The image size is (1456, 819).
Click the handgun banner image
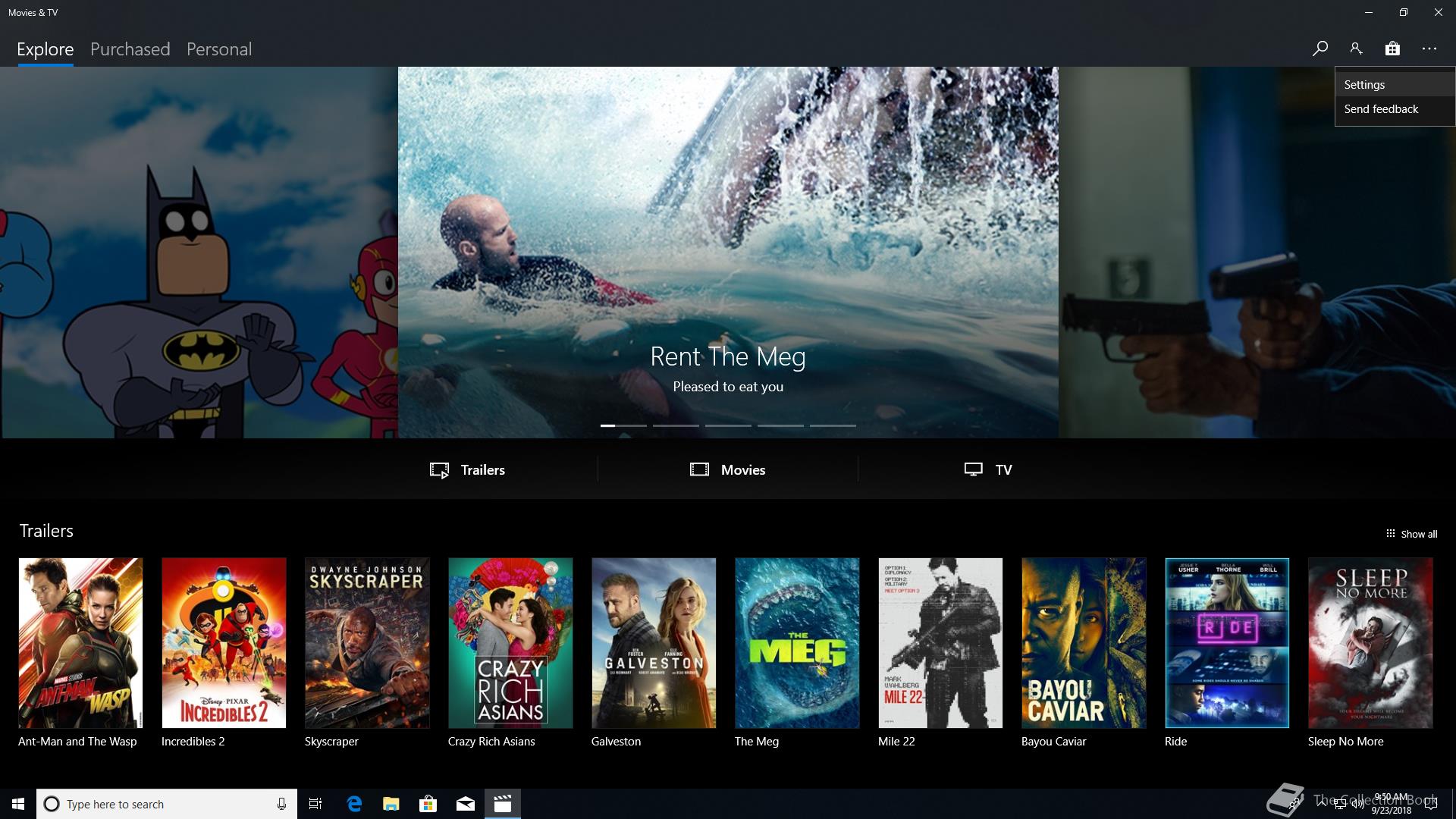click(x=1257, y=252)
